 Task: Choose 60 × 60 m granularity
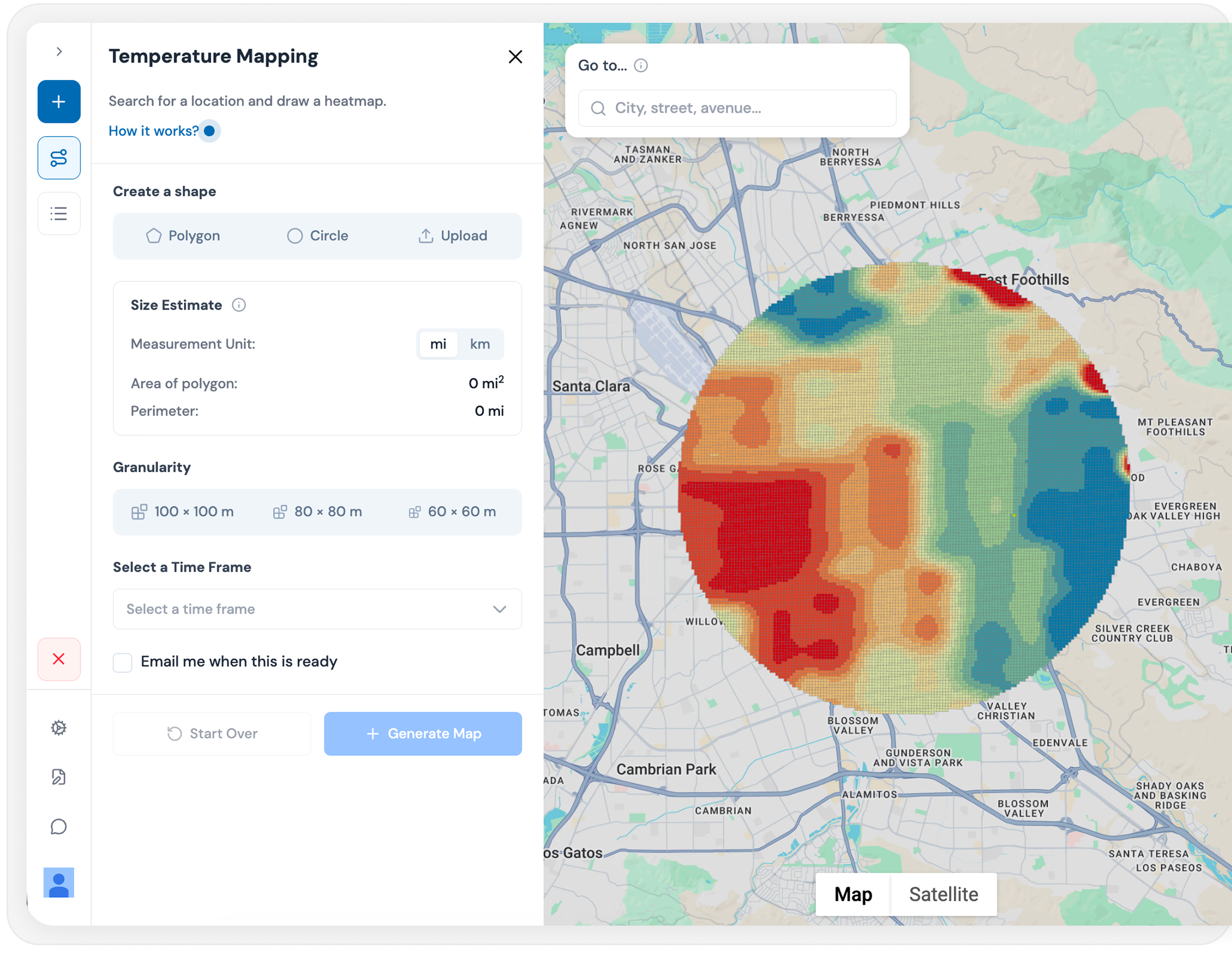click(x=453, y=512)
